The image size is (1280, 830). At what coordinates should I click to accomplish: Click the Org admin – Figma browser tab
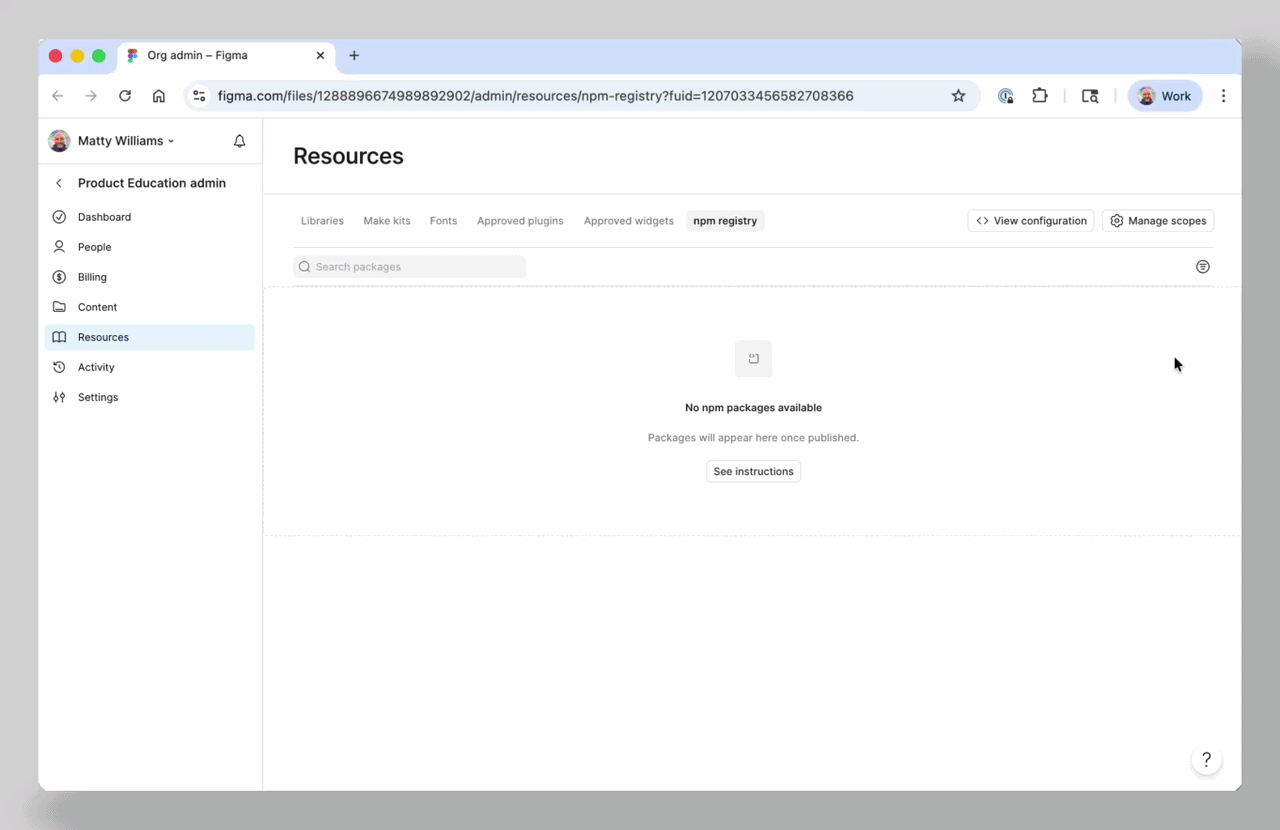pyautogui.click(x=228, y=56)
